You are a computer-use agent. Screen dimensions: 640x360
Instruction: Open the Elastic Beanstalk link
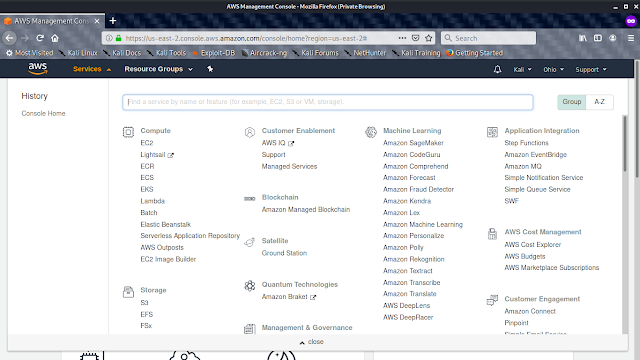pos(165,224)
